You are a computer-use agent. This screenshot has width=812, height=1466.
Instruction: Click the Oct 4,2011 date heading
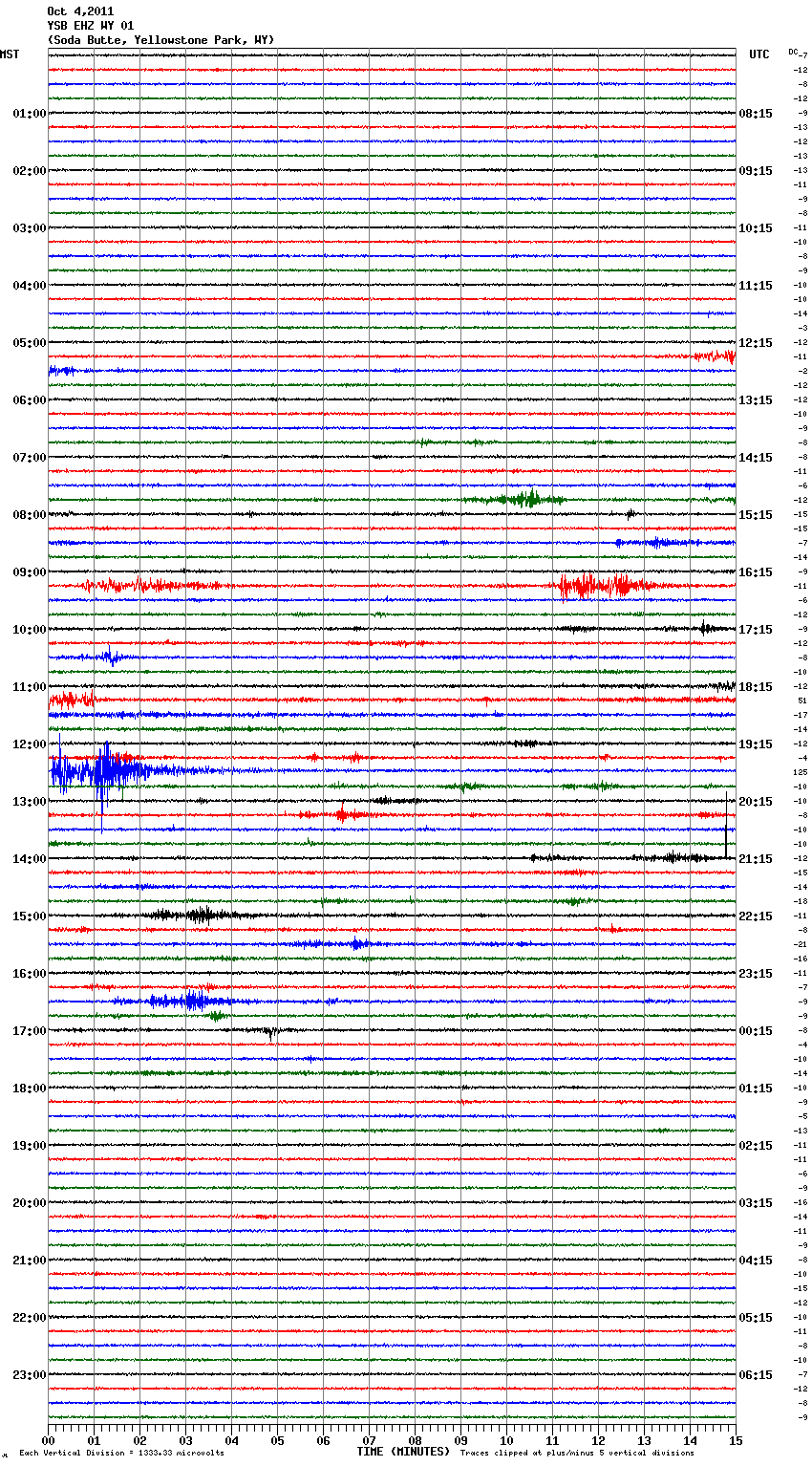(x=80, y=11)
